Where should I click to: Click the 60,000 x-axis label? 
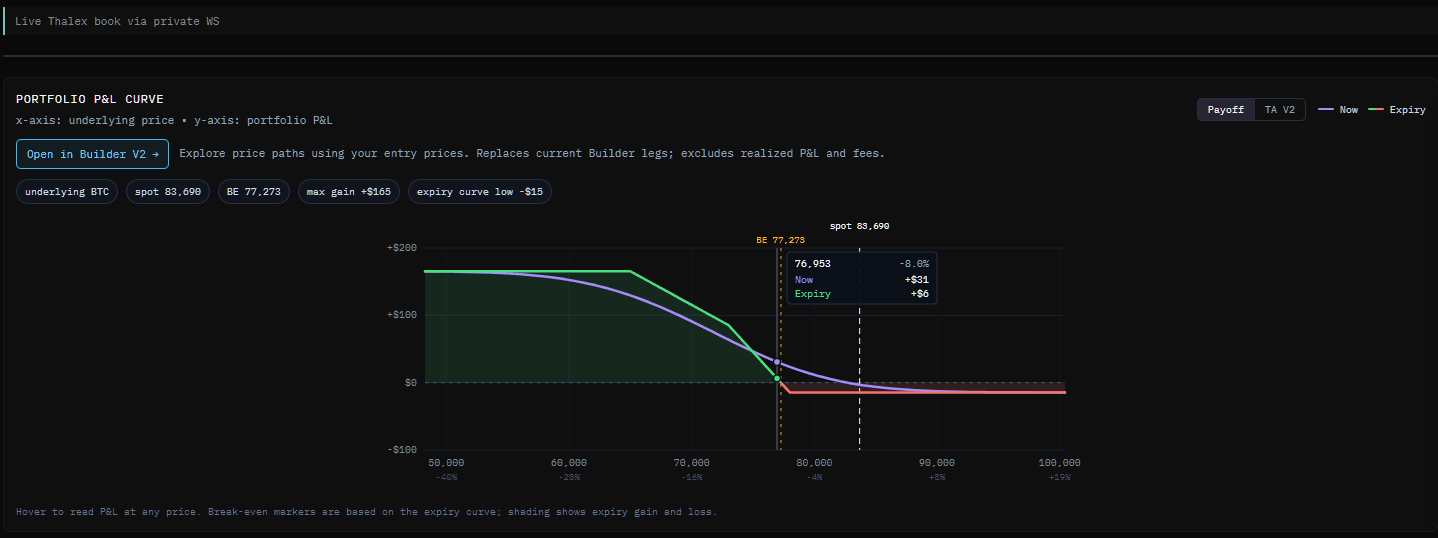pos(569,463)
